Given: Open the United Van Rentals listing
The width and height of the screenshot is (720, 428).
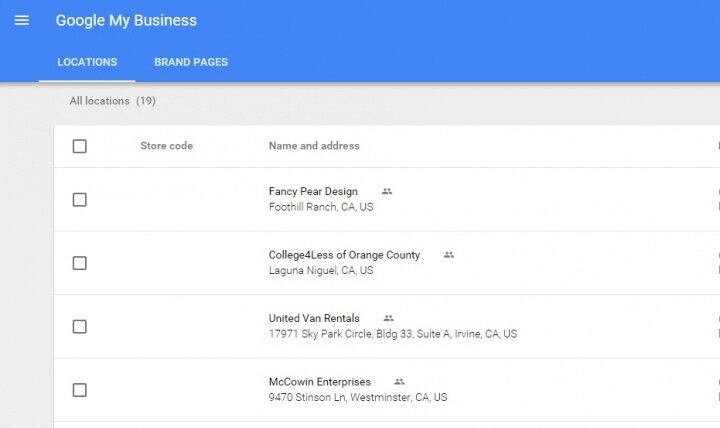Looking at the screenshot, I should pyautogui.click(x=314, y=318).
